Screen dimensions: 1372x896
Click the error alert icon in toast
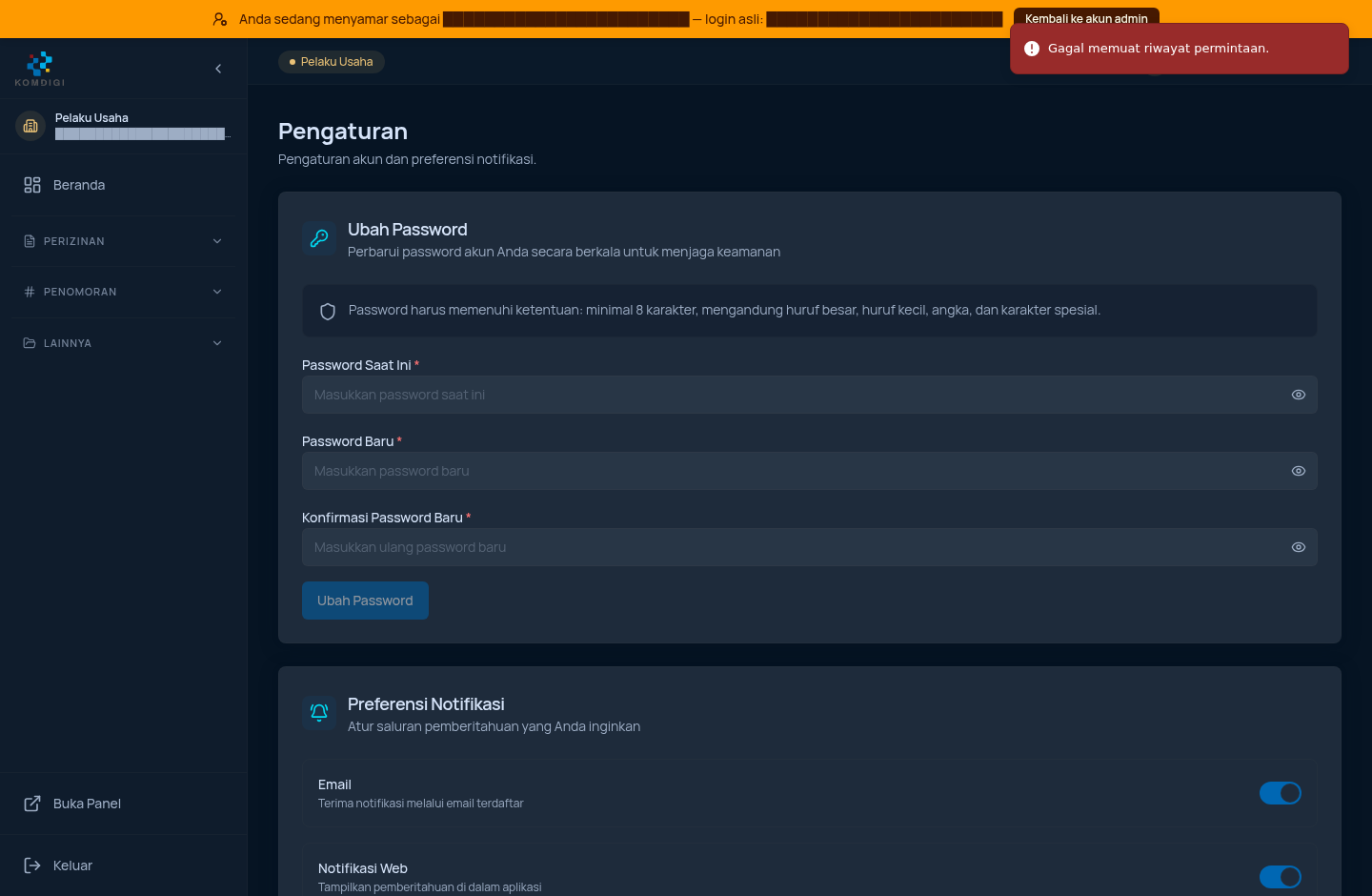[1032, 49]
